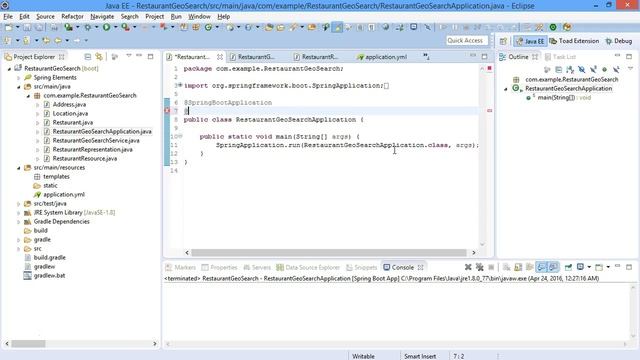Toggle Hide Static Members in Outline
The width and height of the screenshot is (640, 360).
pos(593,69)
